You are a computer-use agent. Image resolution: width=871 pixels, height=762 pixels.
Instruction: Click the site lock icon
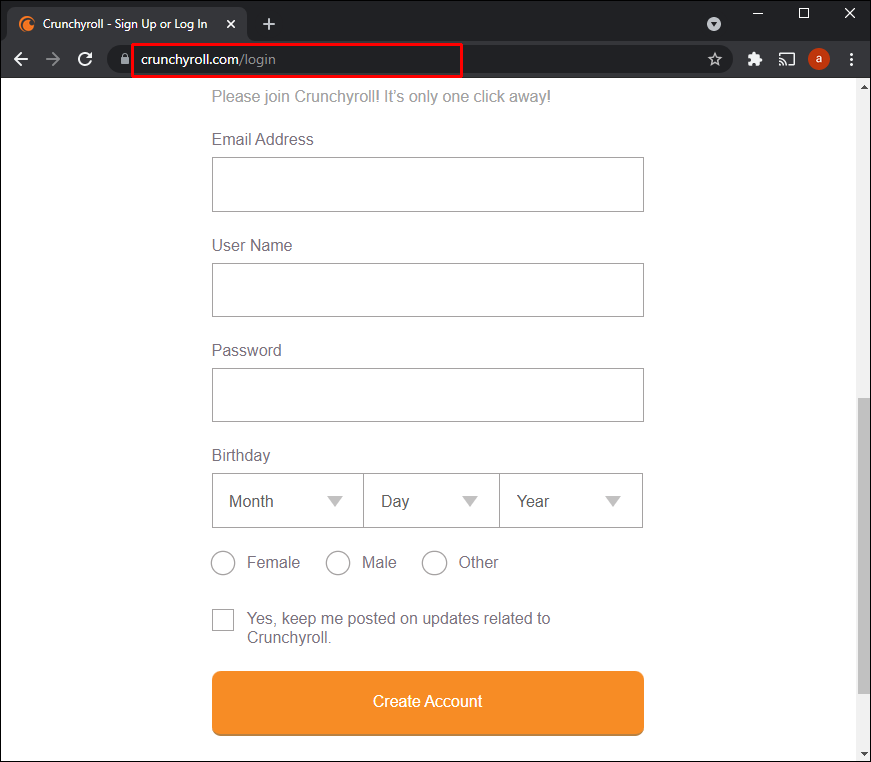(x=125, y=59)
